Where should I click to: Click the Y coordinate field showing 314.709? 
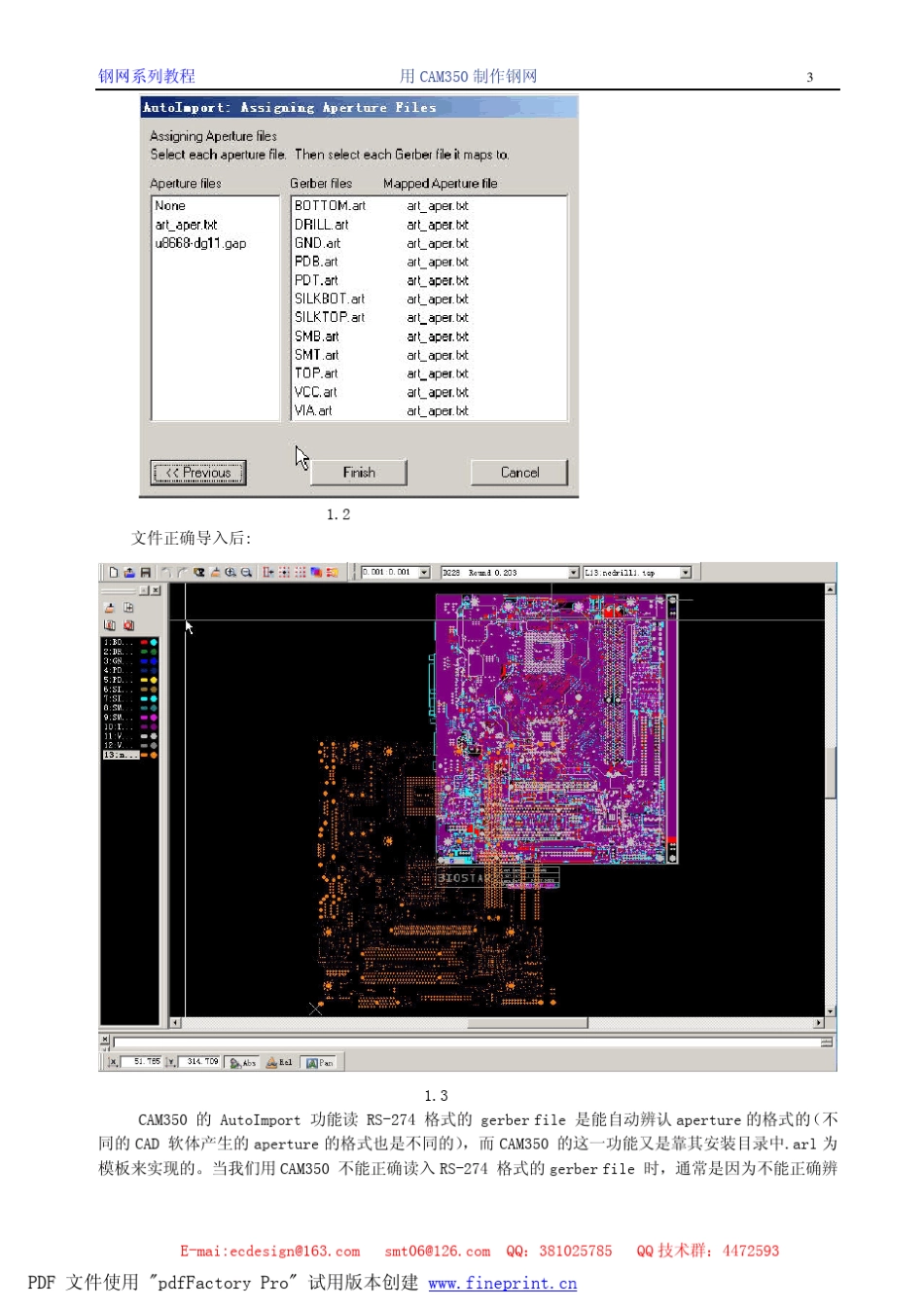point(200,1061)
